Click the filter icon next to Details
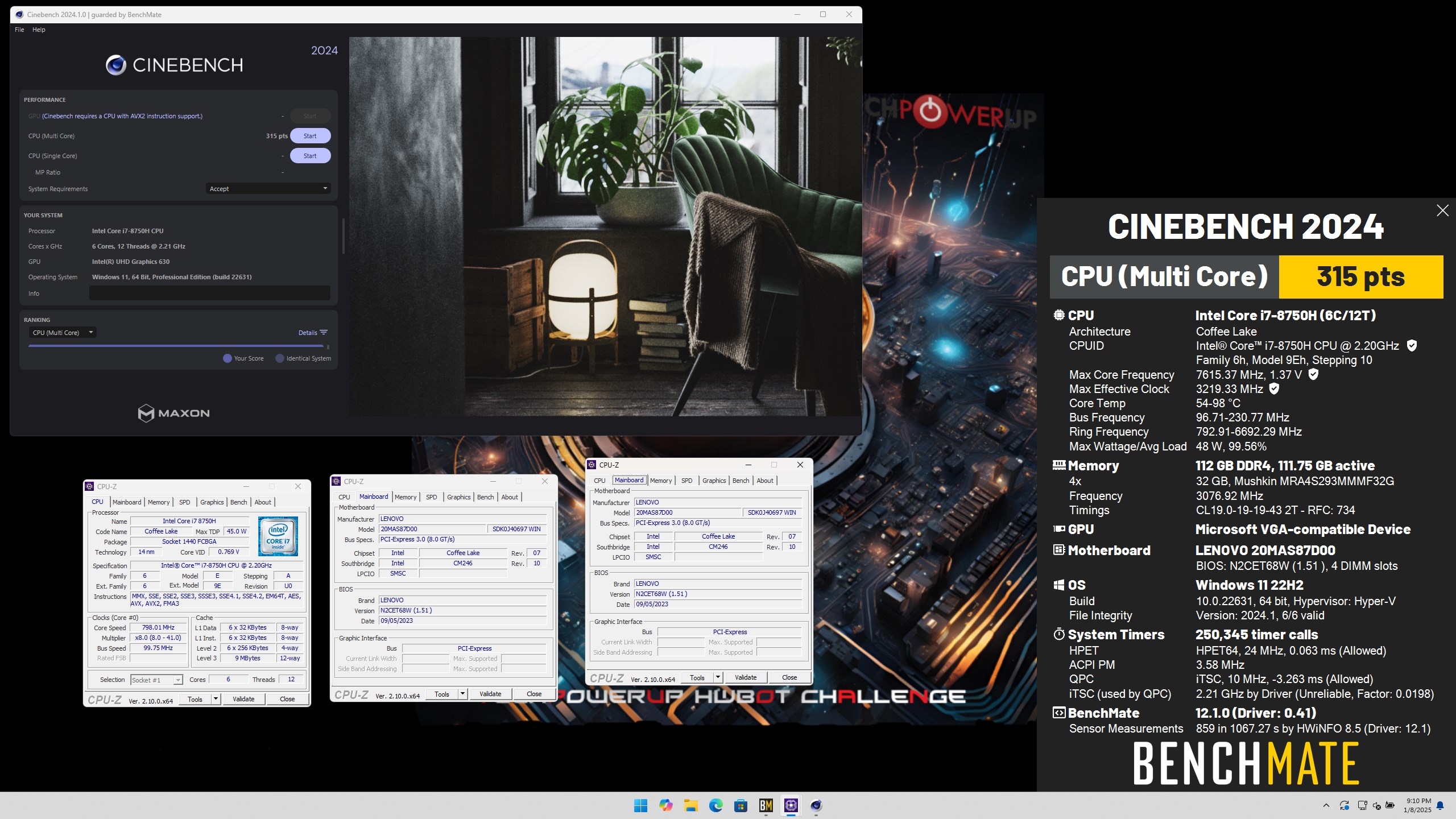Image resolution: width=1456 pixels, height=819 pixels. (324, 333)
